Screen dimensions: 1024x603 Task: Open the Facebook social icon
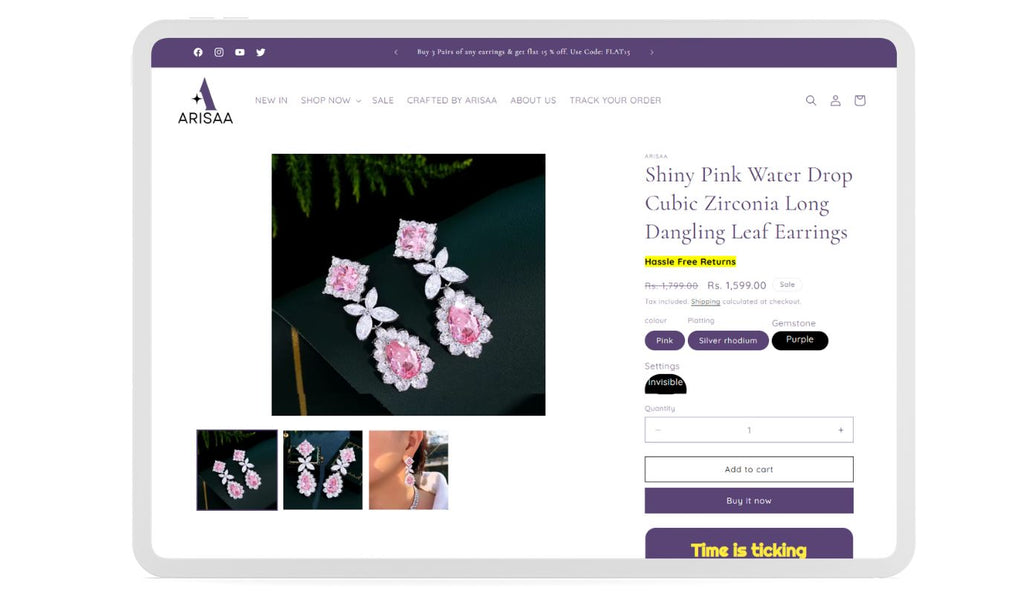tap(198, 52)
